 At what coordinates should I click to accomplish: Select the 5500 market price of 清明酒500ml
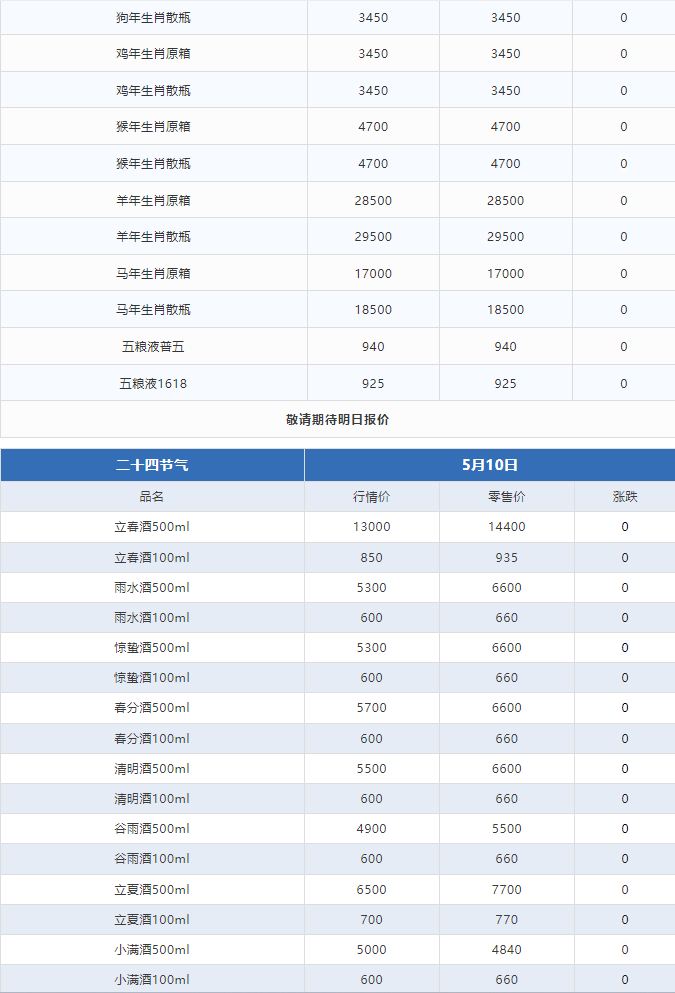click(372, 769)
